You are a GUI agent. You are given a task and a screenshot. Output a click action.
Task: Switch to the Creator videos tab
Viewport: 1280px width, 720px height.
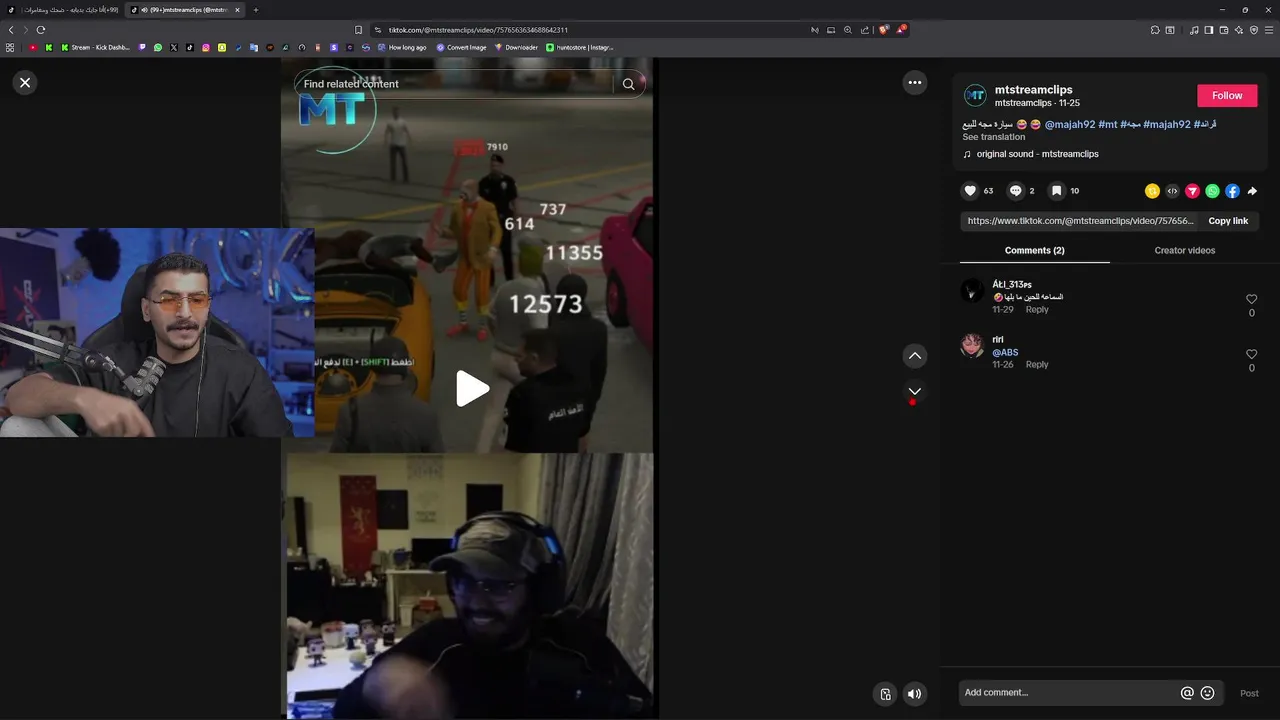1185,250
